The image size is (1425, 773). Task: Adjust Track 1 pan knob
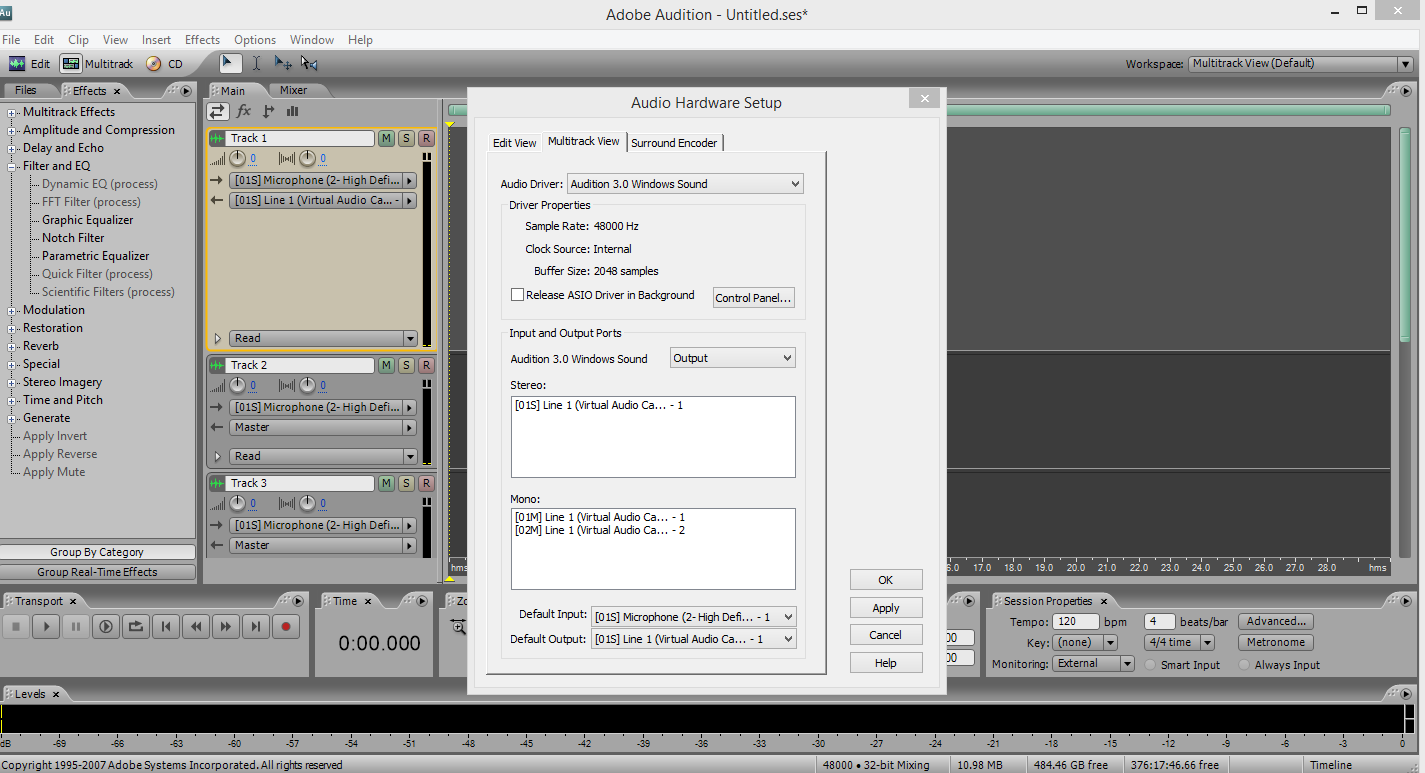click(307, 158)
